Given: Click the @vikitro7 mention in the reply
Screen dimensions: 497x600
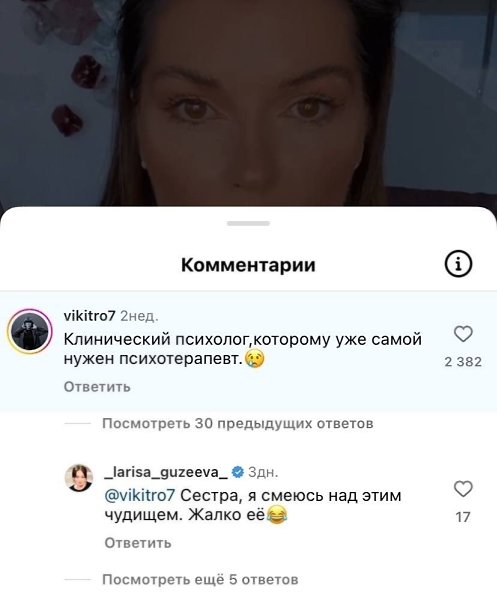Looking at the screenshot, I should point(140,496).
